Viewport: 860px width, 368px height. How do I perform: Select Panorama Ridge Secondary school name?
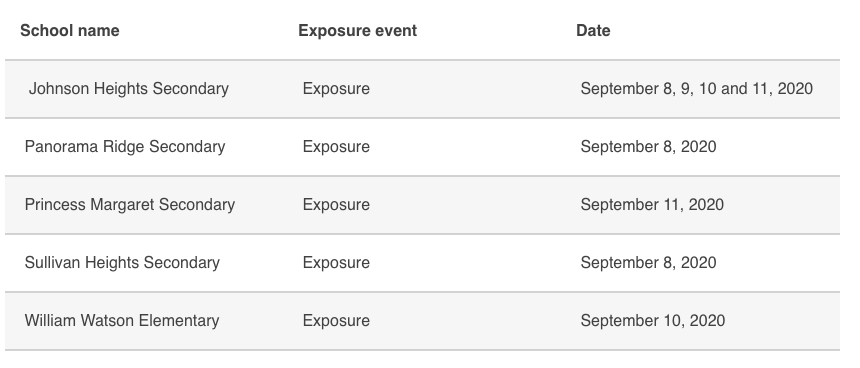[x=125, y=147]
